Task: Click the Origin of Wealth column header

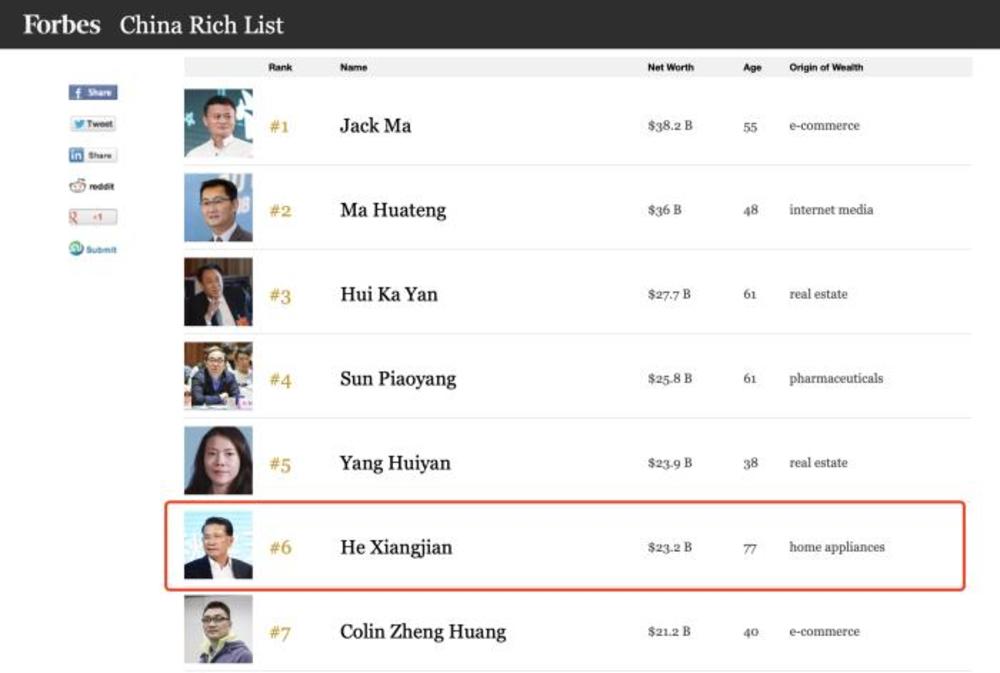Action: [x=826, y=68]
